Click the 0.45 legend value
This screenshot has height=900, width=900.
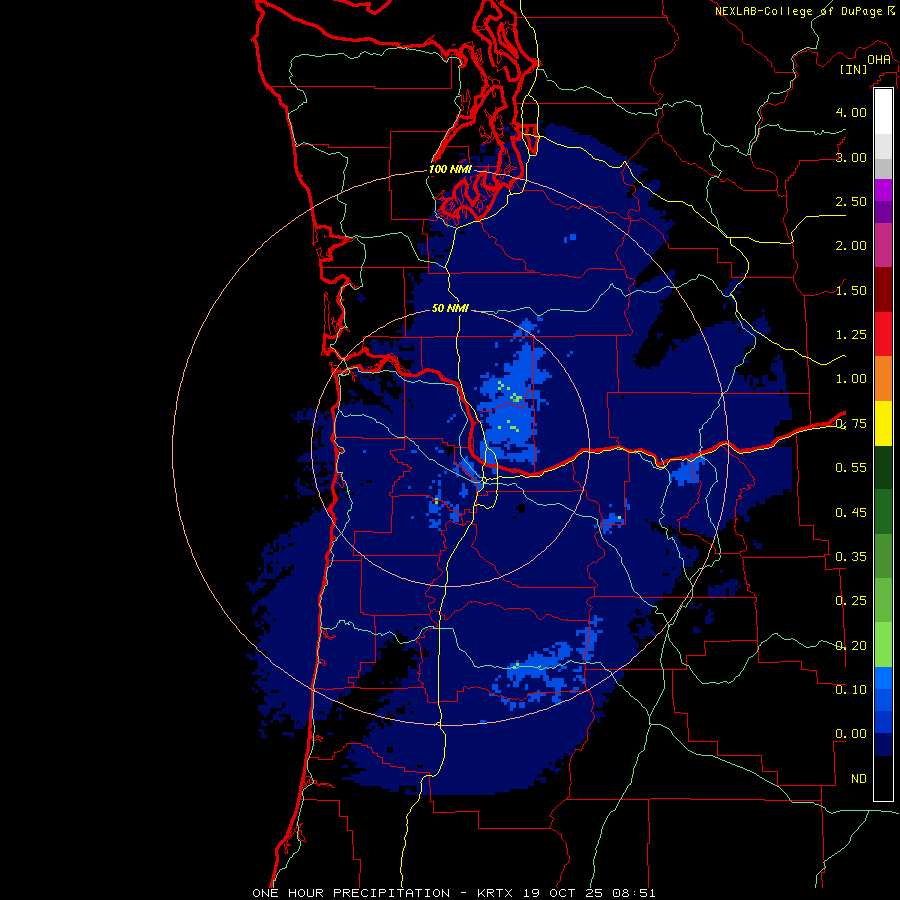[851, 512]
